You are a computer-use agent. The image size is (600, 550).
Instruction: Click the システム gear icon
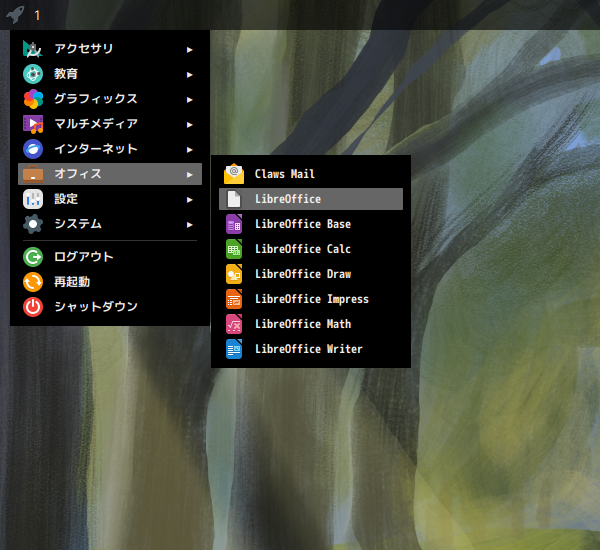[33, 224]
